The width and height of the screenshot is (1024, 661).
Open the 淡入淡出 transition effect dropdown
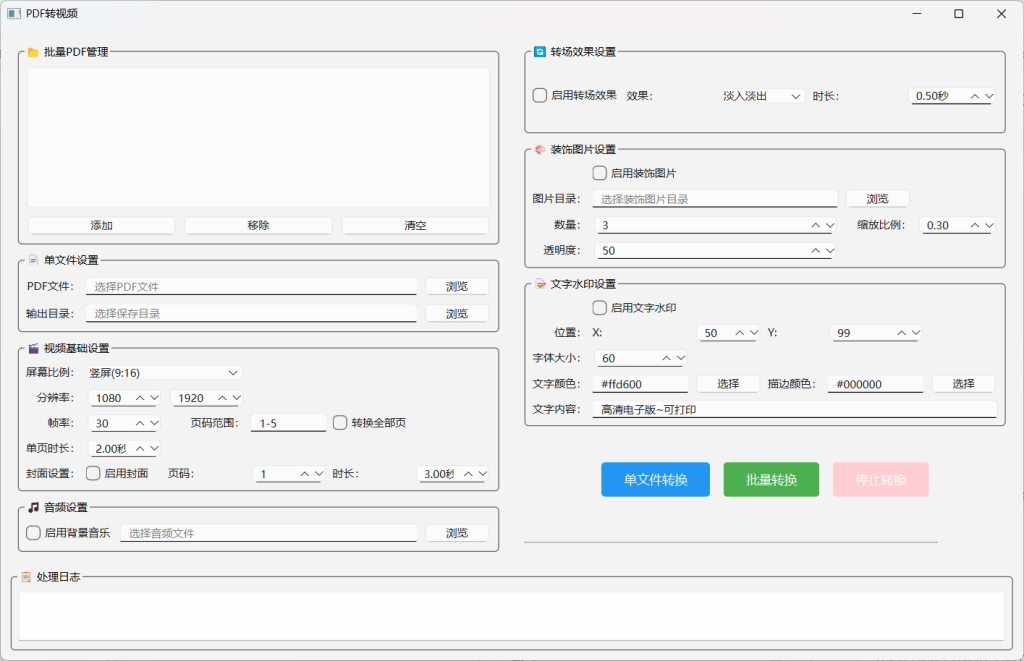(762, 96)
